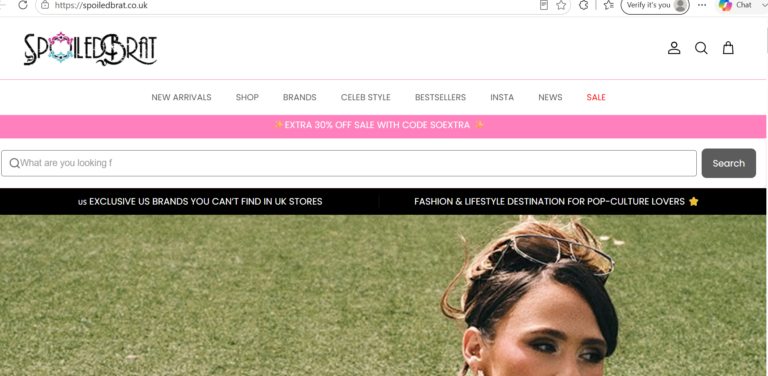Visit the red SALE link
This screenshot has width=768, height=376.
(x=596, y=97)
